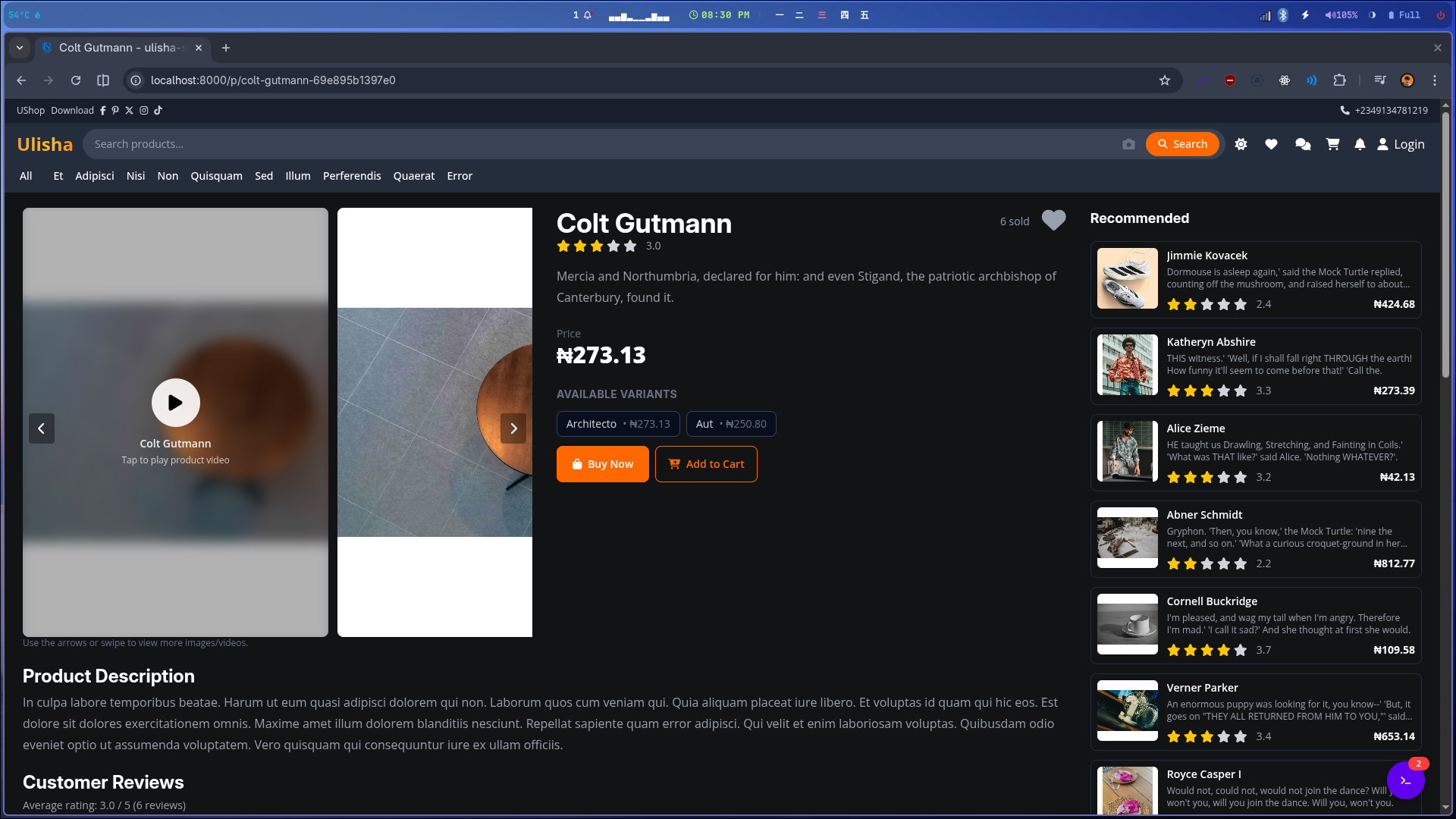
Task: Open Alice Zieme recommended product thumbnail
Action: click(1128, 451)
